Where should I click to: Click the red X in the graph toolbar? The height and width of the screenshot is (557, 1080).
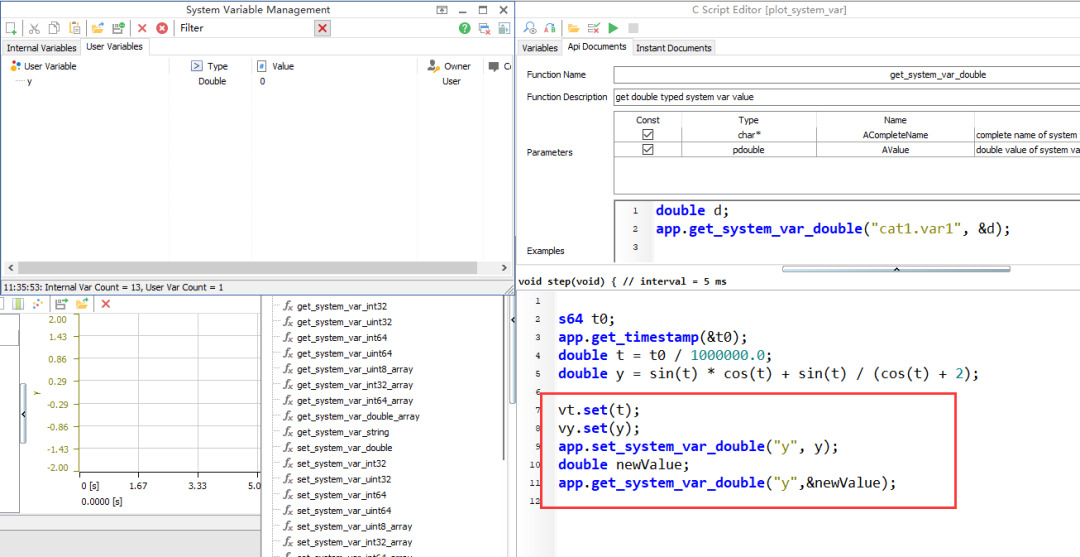click(x=106, y=304)
